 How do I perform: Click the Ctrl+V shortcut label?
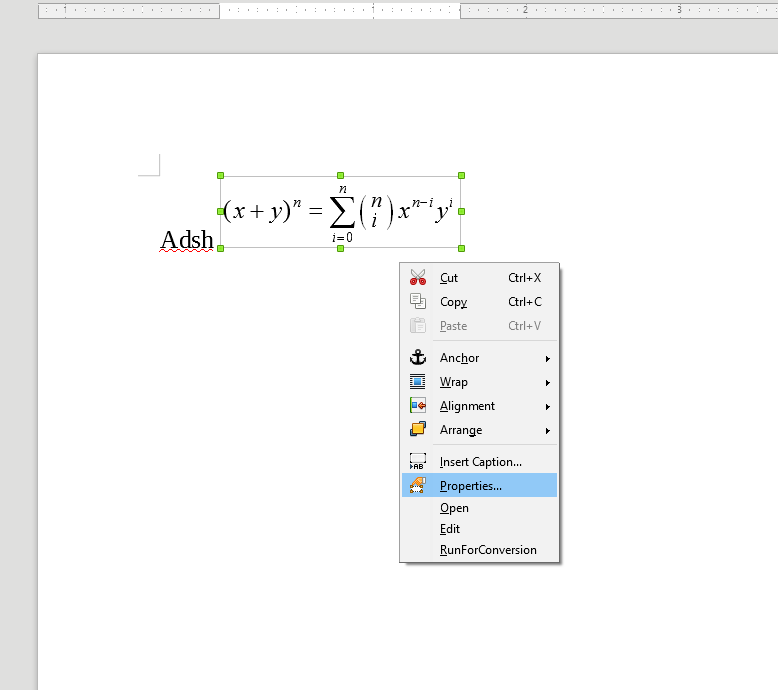524,326
